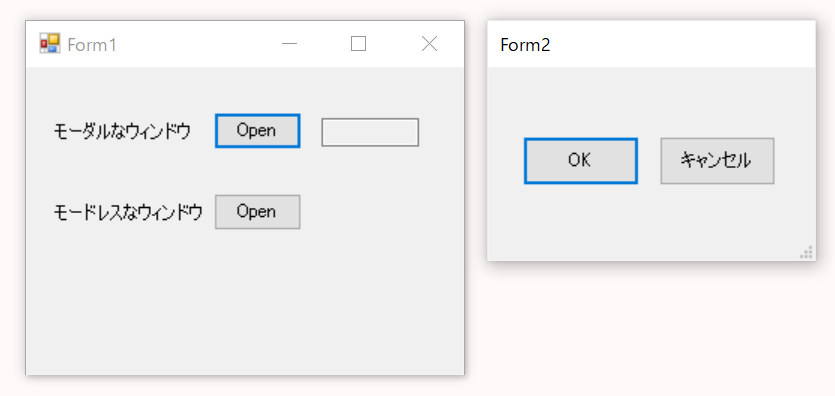Confirm with the OK button in Form2
The image size is (835, 396).
581,161
